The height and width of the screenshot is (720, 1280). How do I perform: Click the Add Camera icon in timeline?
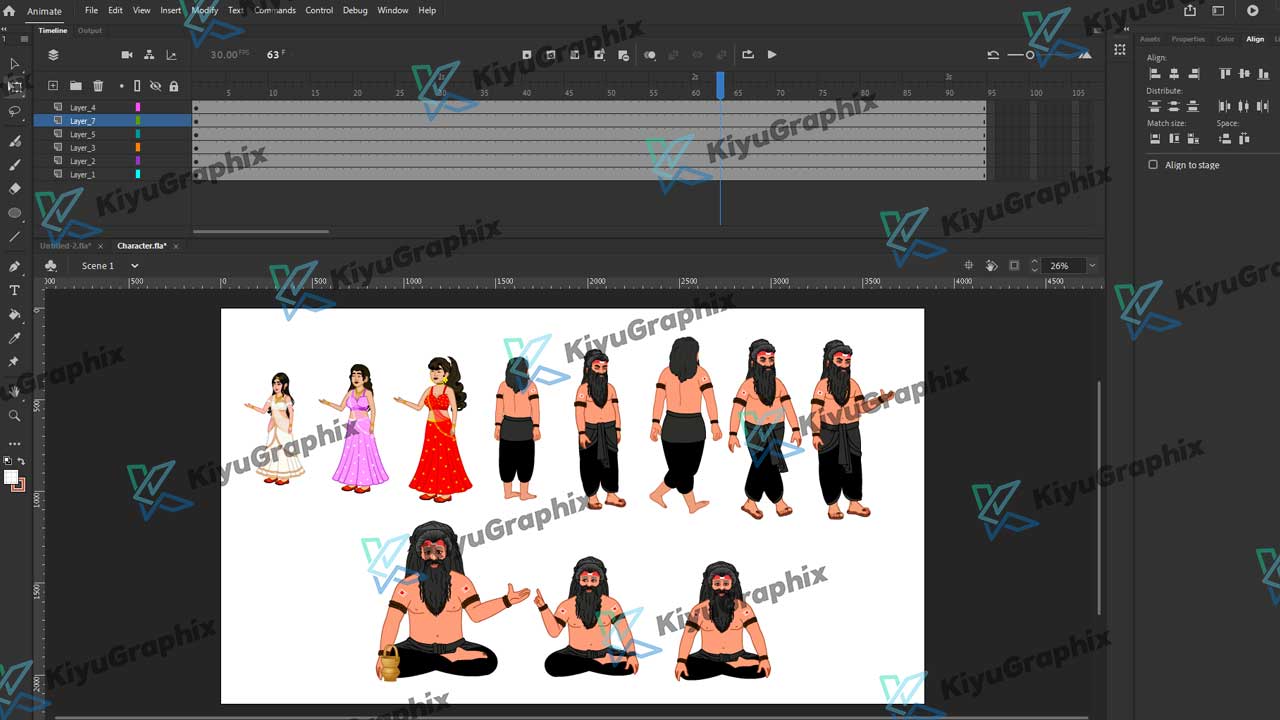tap(127, 55)
